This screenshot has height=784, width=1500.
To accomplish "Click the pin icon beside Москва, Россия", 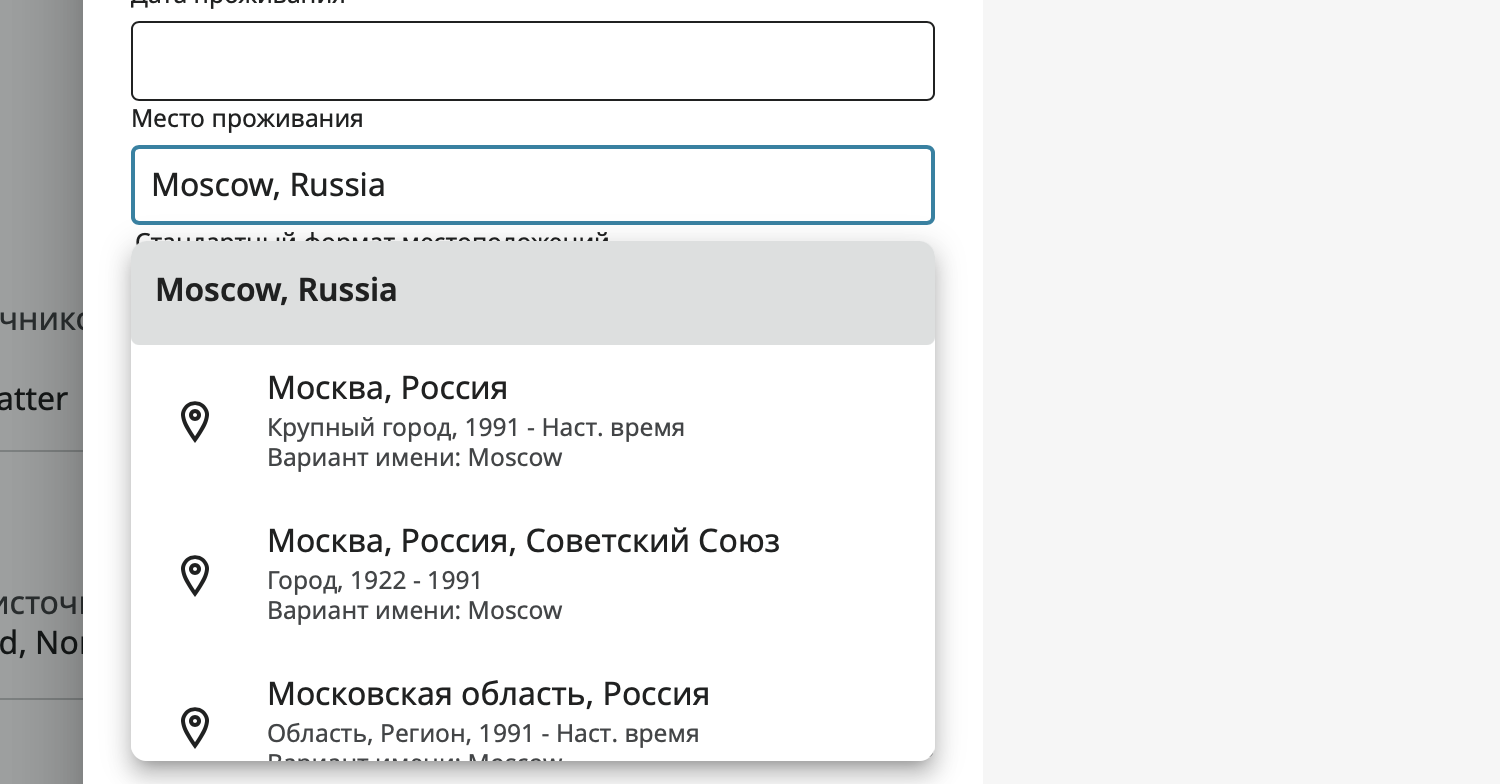I will 194,422.
